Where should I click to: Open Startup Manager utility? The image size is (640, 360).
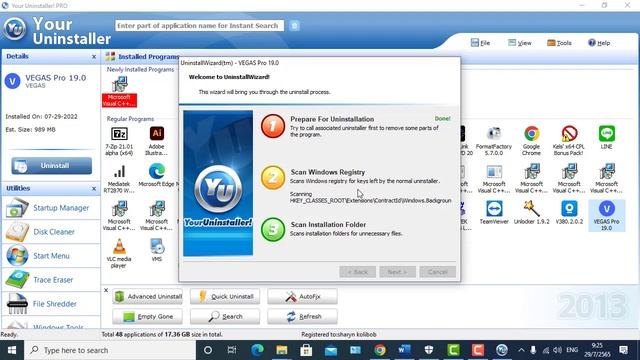[51, 208]
